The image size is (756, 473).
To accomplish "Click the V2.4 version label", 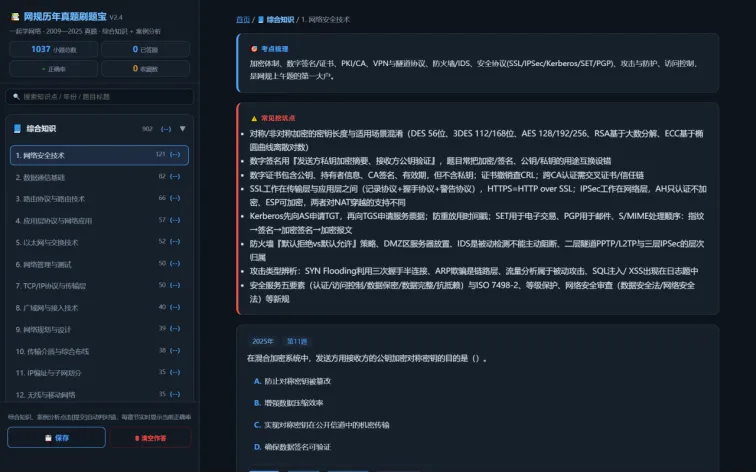I will (116, 17).
